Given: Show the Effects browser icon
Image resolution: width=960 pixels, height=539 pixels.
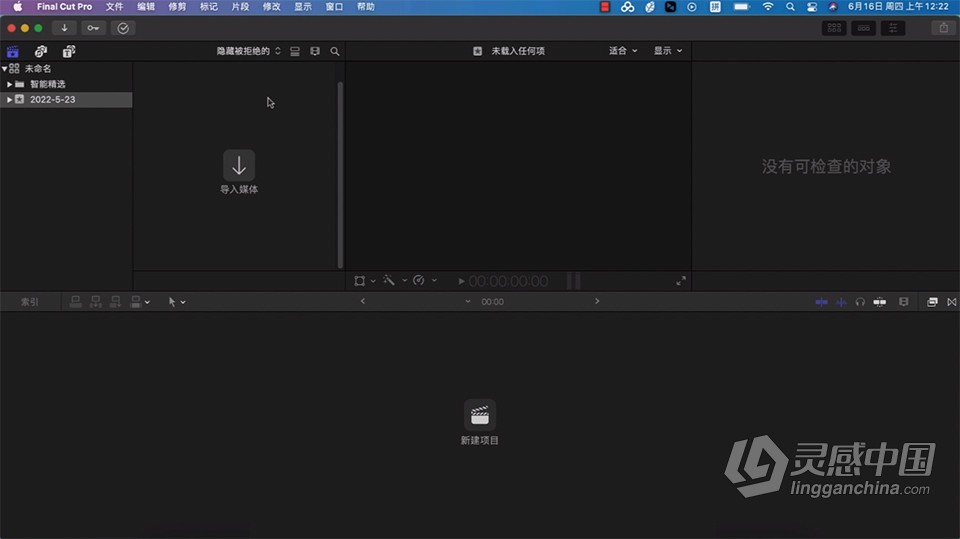Looking at the screenshot, I should click(x=932, y=302).
